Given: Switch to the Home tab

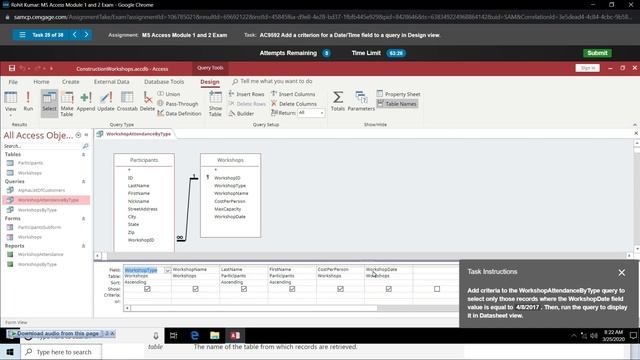Looking at the screenshot, I should [x=41, y=82].
